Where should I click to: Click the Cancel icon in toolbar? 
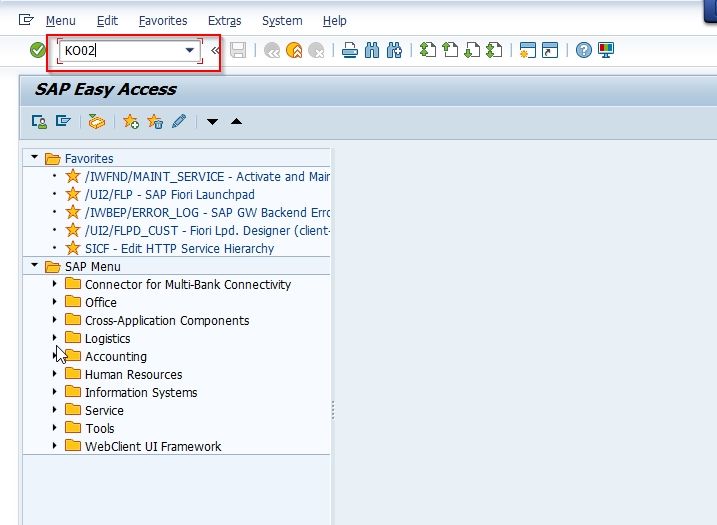coord(316,50)
